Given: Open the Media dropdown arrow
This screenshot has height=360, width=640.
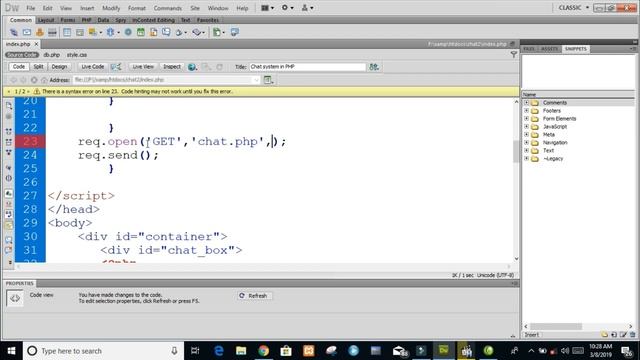Looking at the screenshot, I should point(118,33).
